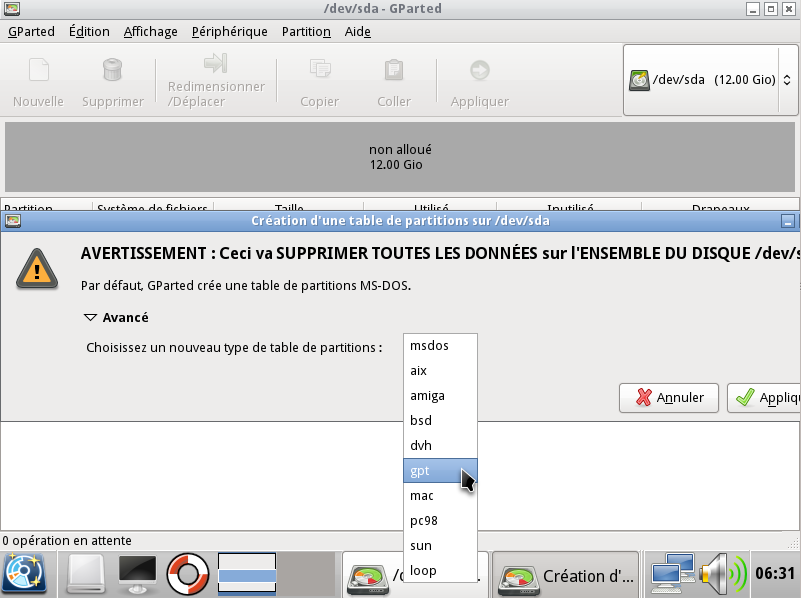Click the Redimensionner/Déplacer toolbar icon
Image resolution: width=801 pixels, height=598 pixels.
[216, 63]
